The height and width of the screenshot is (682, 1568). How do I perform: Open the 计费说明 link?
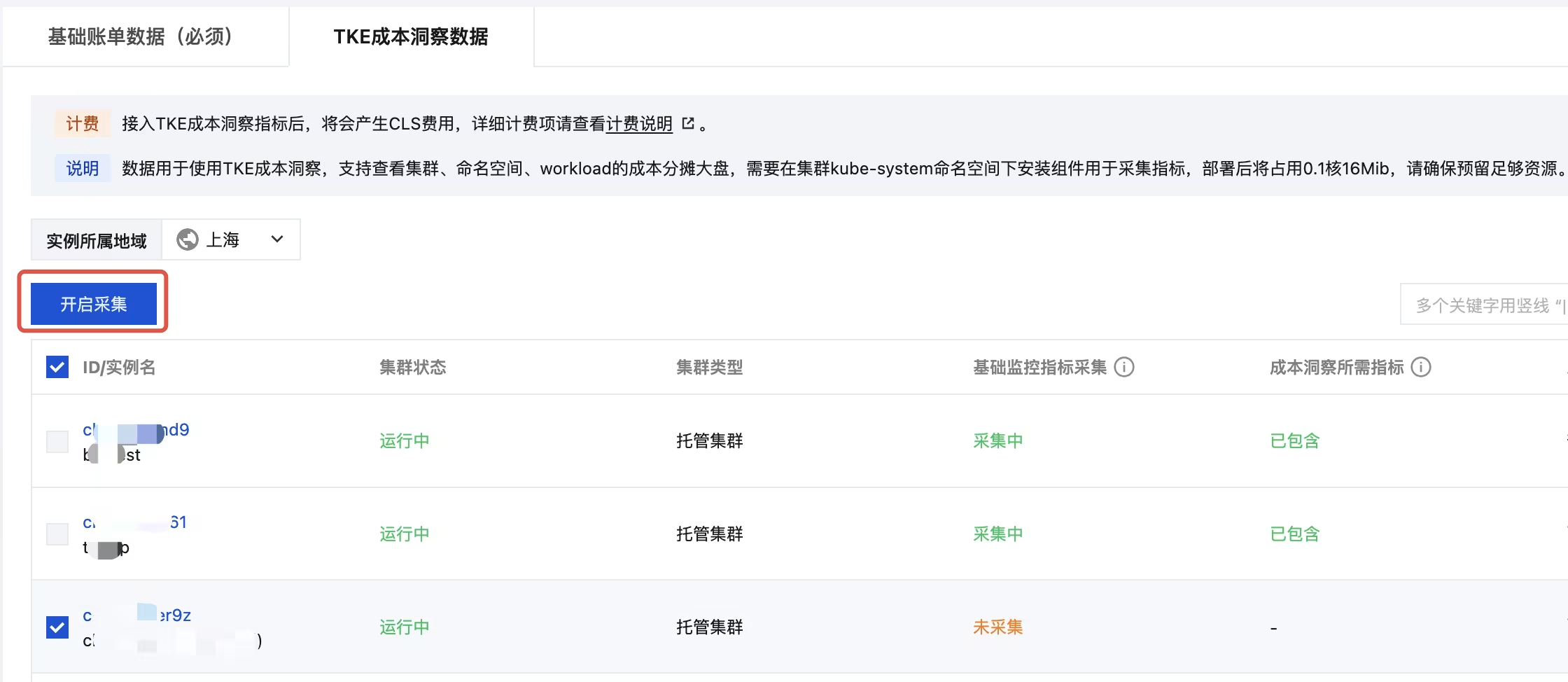pyautogui.click(x=638, y=124)
